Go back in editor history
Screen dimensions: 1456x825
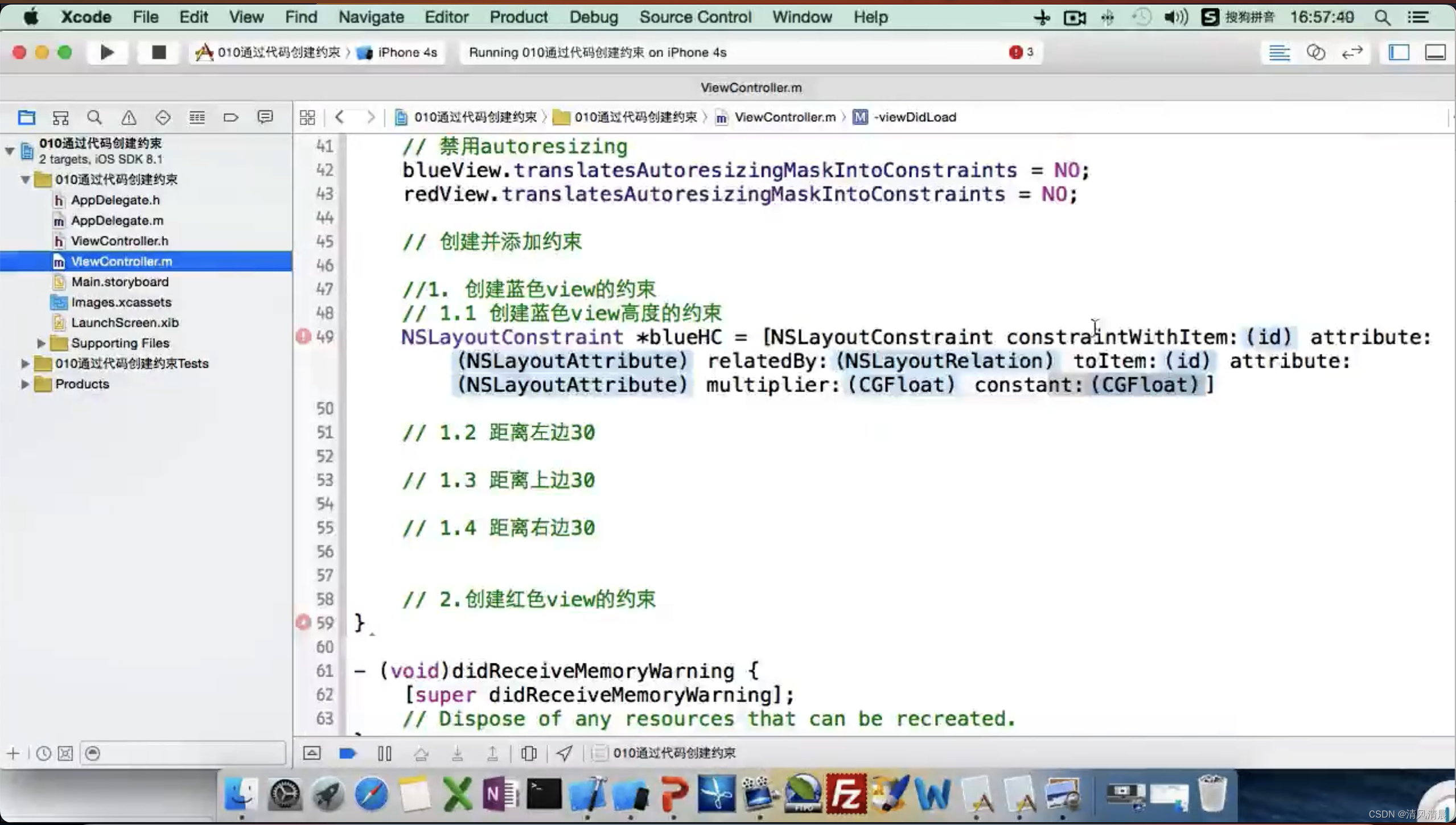[x=340, y=117]
